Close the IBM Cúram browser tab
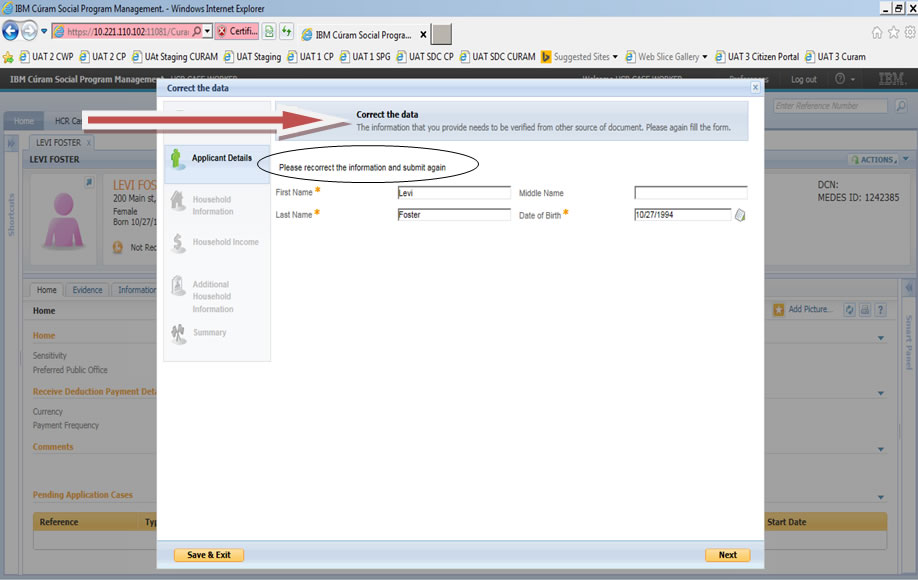 [423, 35]
